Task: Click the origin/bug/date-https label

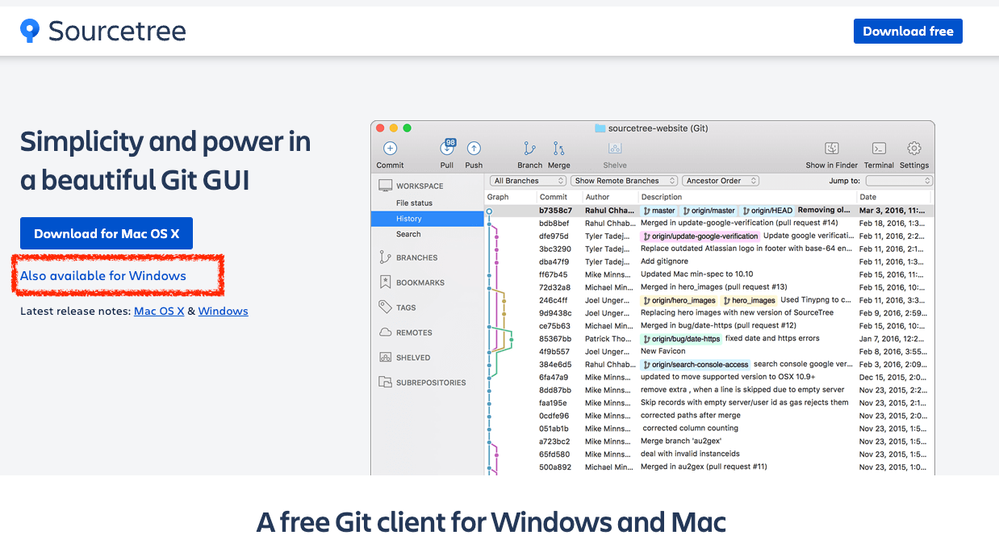Action: click(x=681, y=339)
